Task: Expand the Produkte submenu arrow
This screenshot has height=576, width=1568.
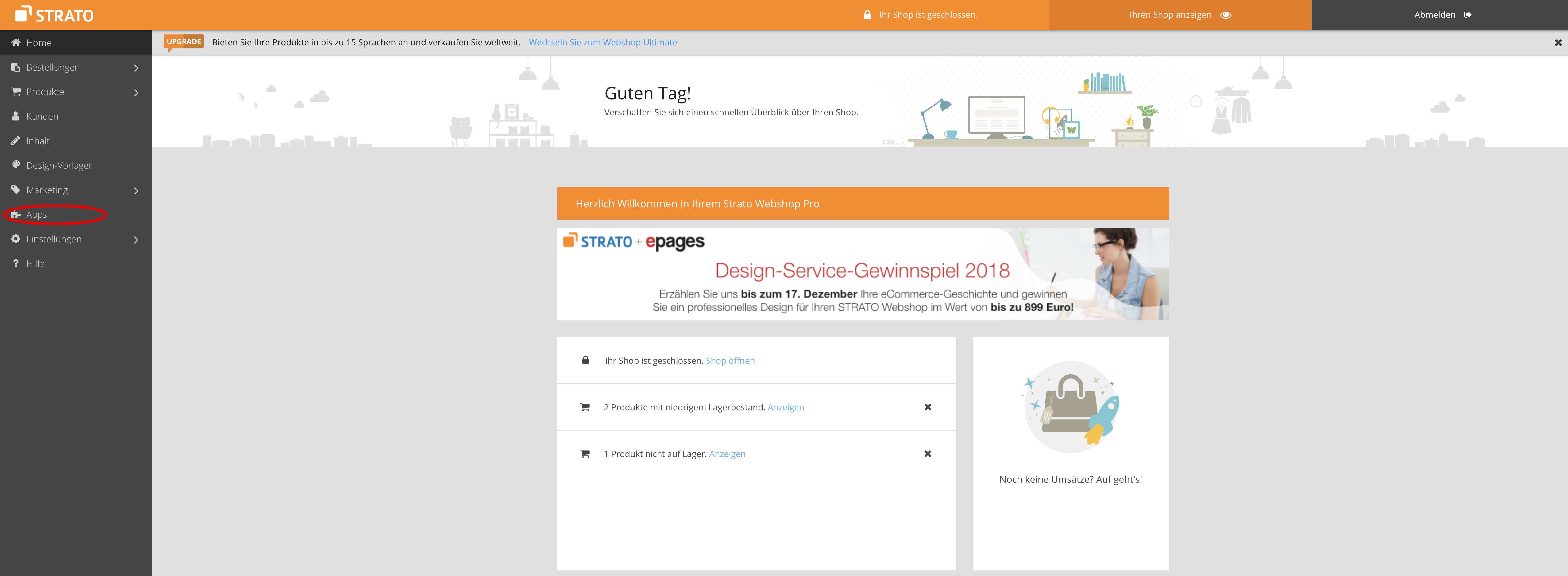Action: click(x=136, y=92)
